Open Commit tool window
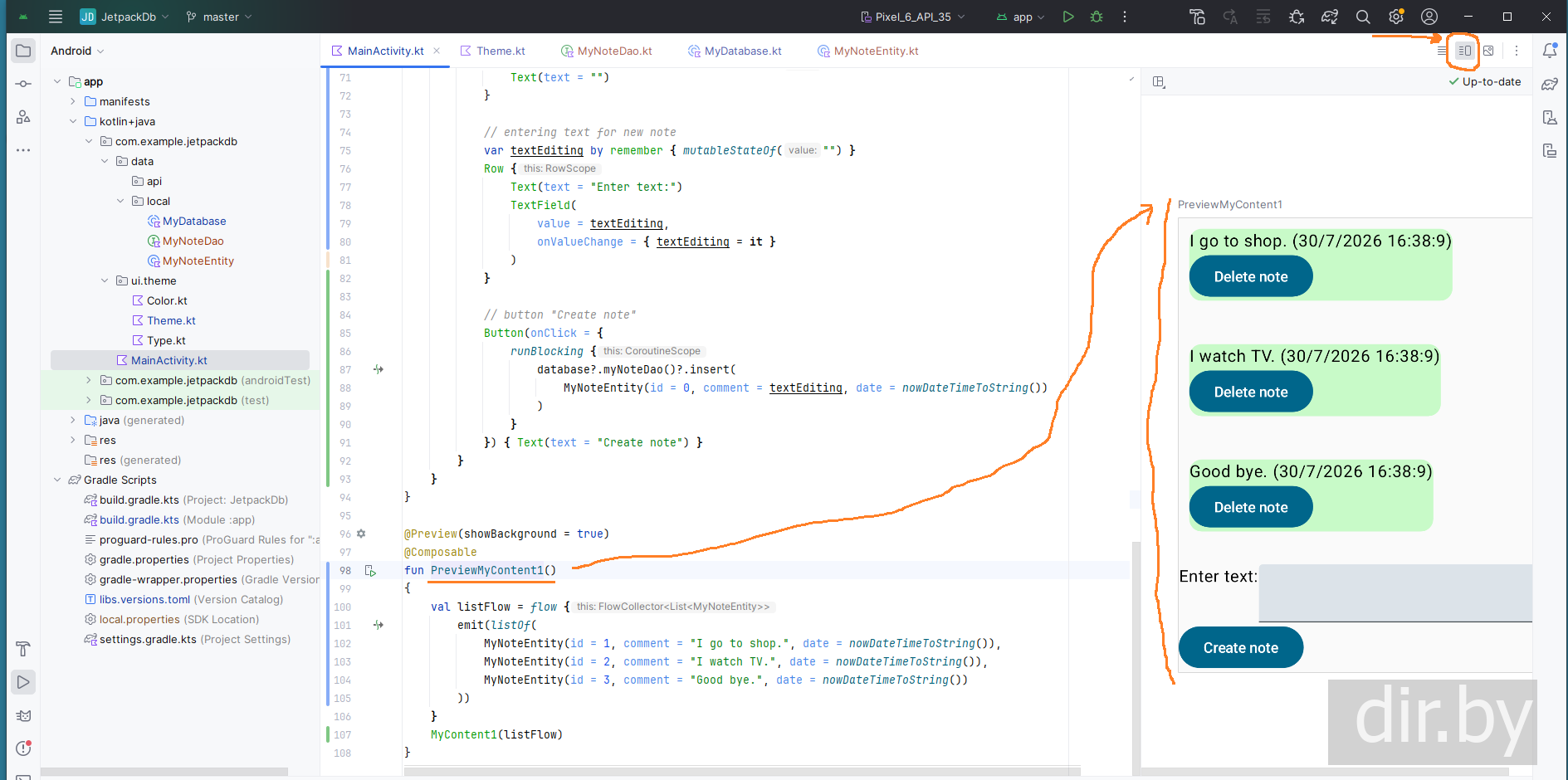The height and width of the screenshot is (780, 1568). (23, 84)
